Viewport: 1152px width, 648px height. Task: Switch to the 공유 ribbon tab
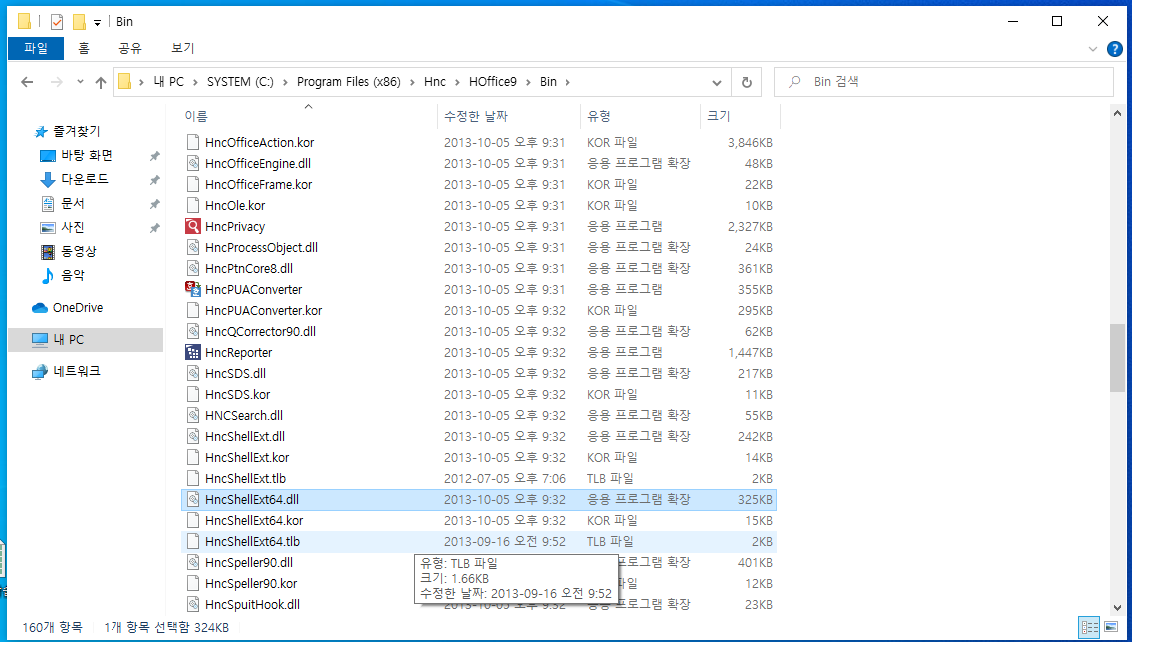(x=130, y=48)
